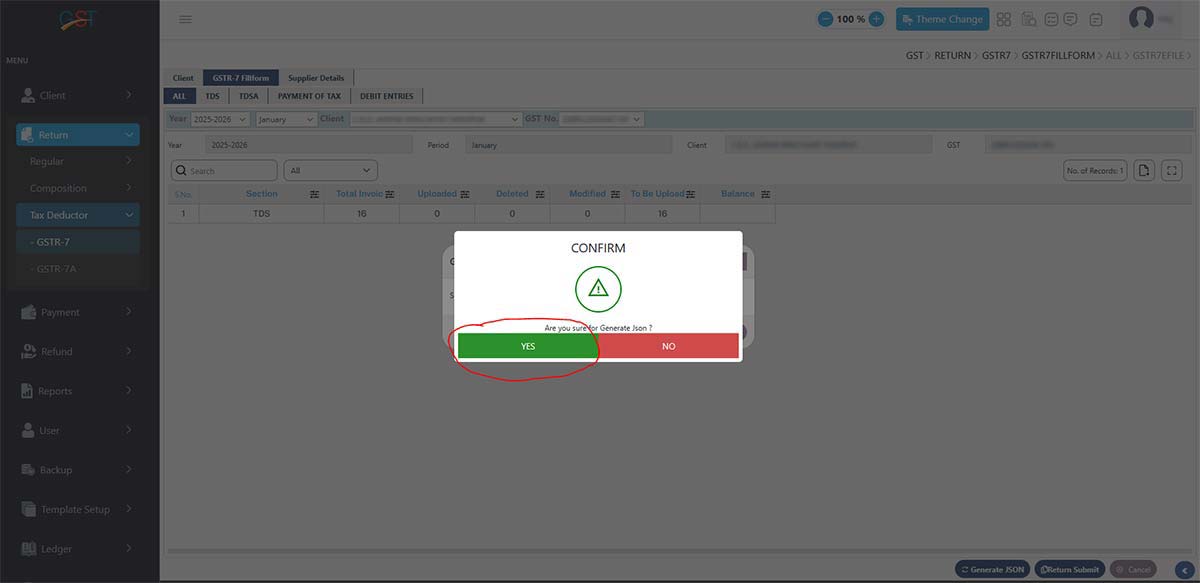
Task: Expand the Payment sidebar menu
Action: click(75, 312)
